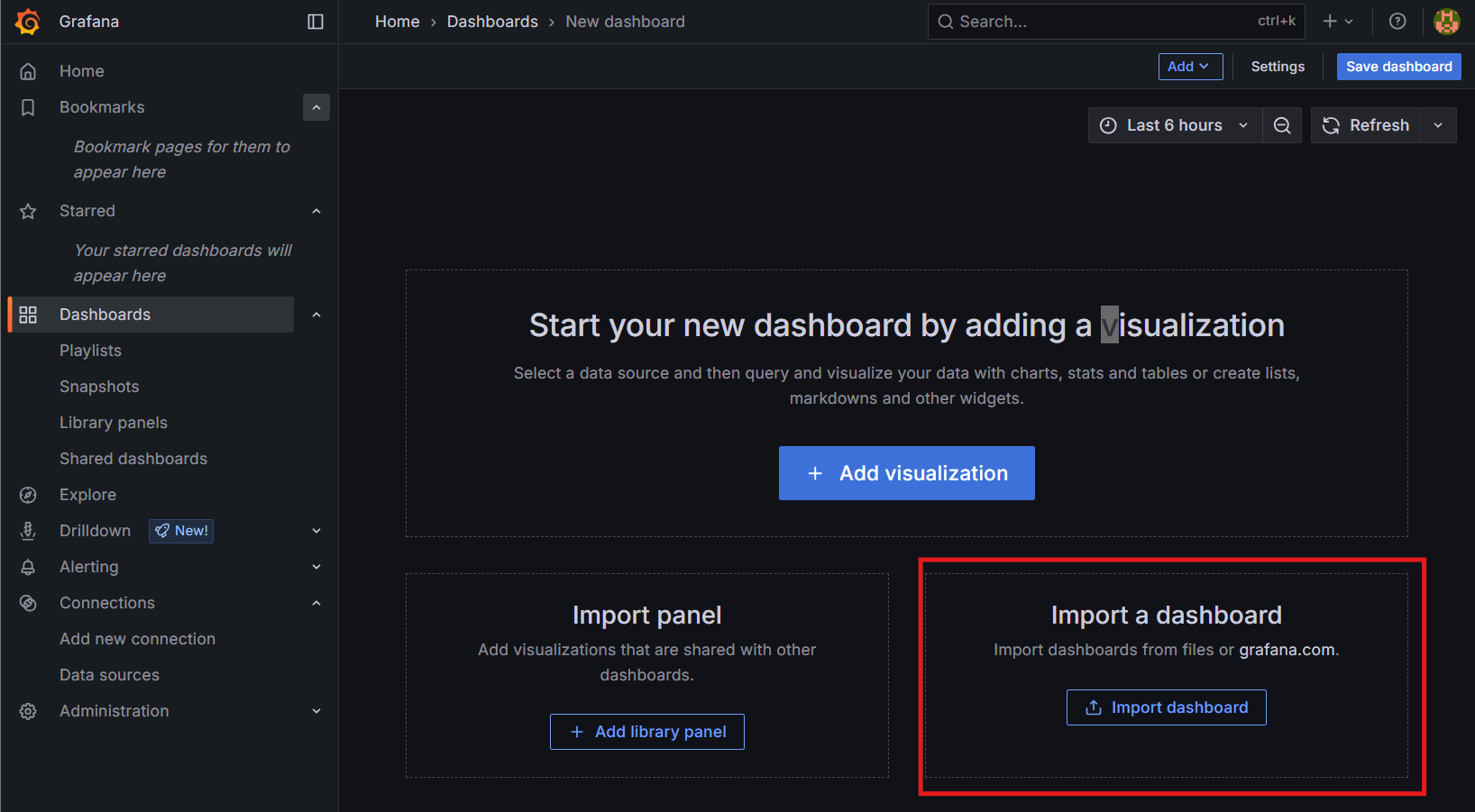Open the refresh interval dropdown arrow
1475x812 pixels.
[x=1438, y=125]
